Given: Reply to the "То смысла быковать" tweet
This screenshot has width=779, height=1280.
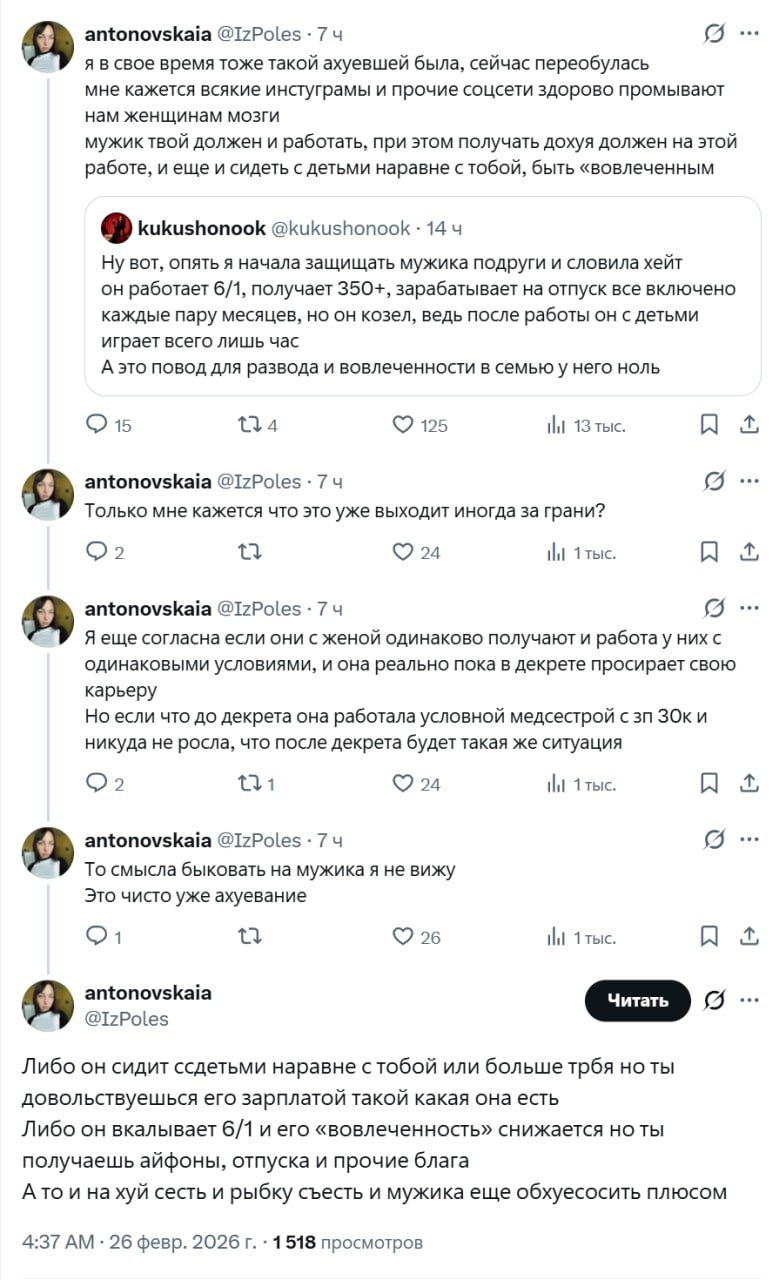Looking at the screenshot, I should point(97,937).
